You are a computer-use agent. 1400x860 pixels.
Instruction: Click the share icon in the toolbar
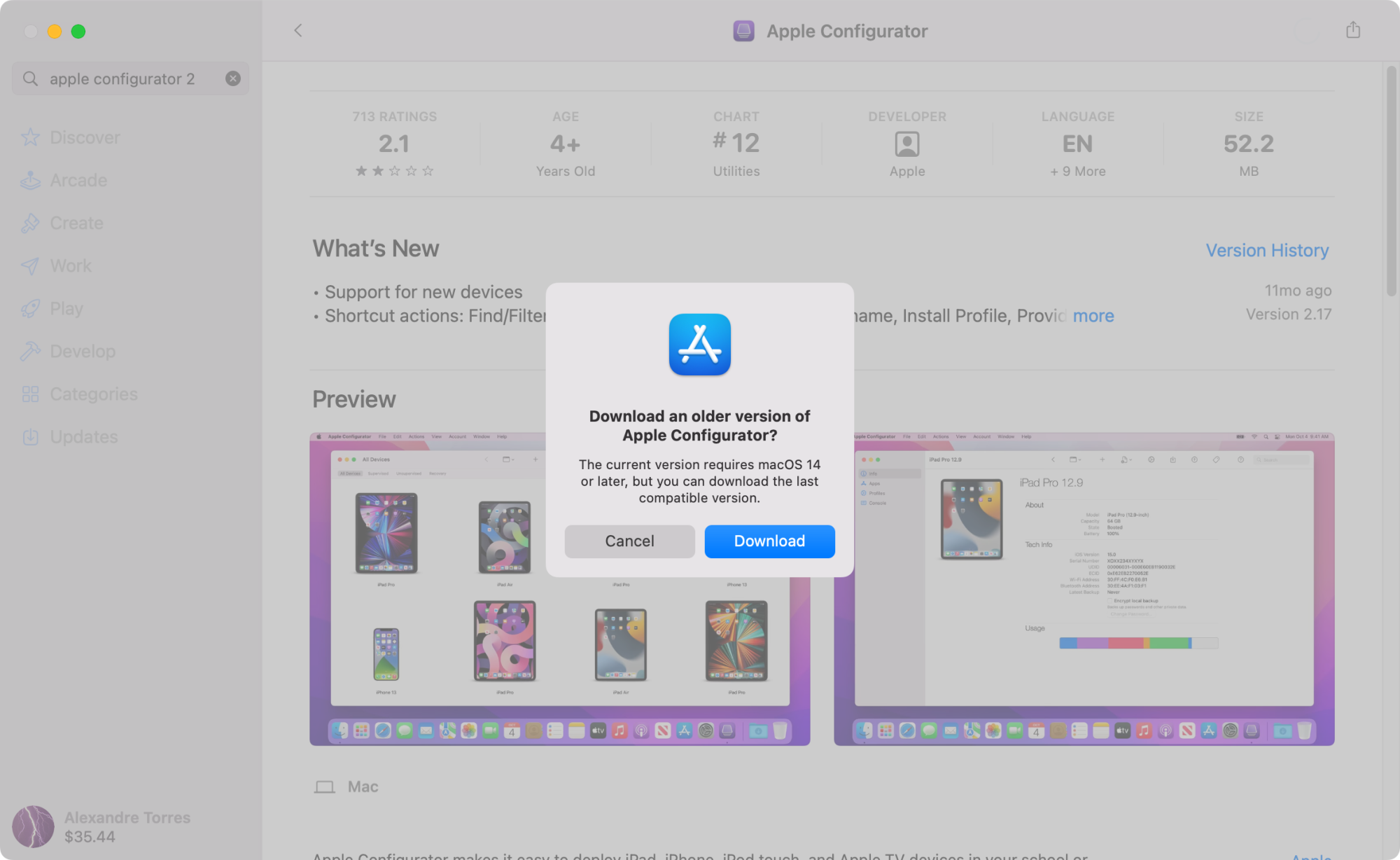(x=1352, y=30)
